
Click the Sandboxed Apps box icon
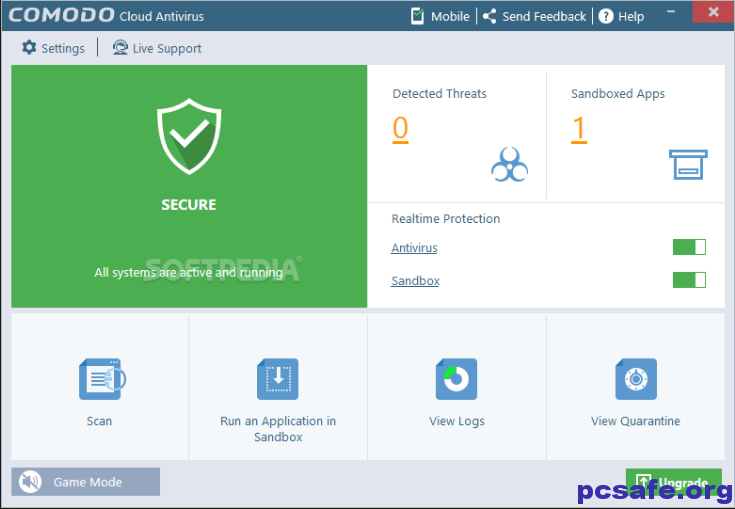[687, 164]
